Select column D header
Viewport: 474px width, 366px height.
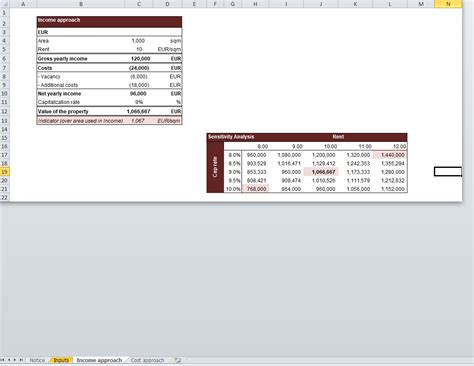coord(167,4)
